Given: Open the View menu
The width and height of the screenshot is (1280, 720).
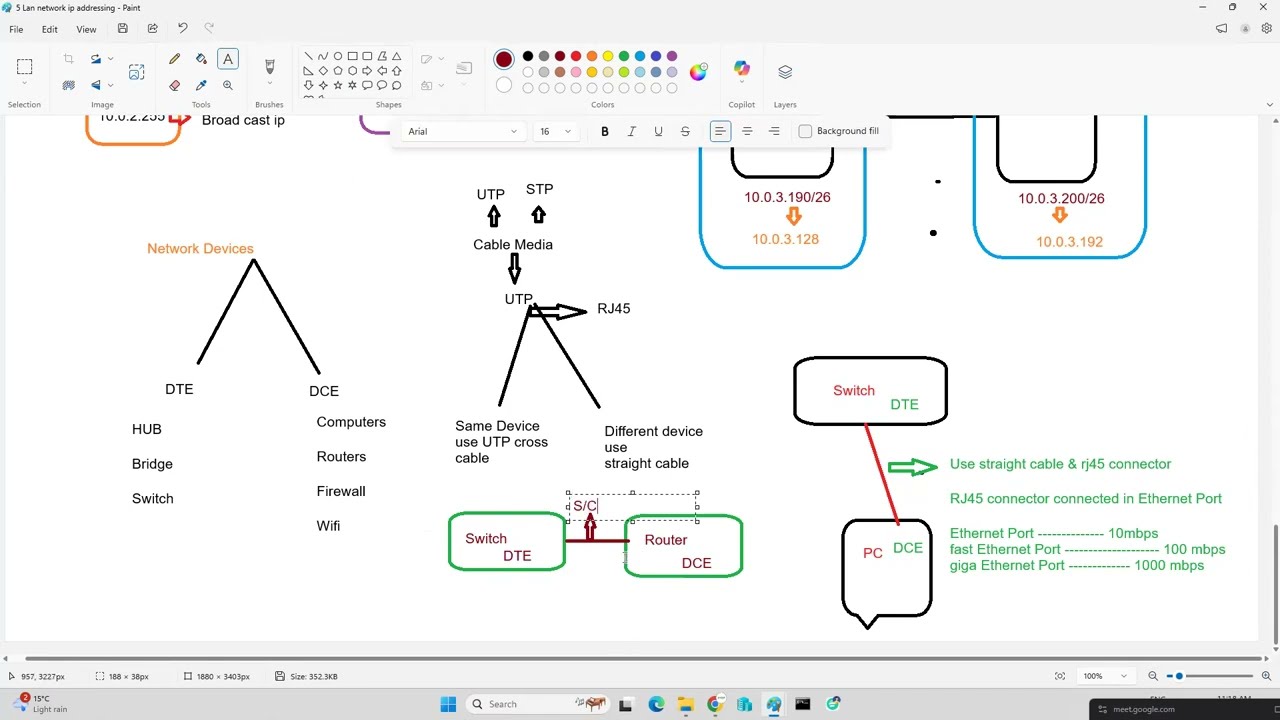Looking at the screenshot, I should click(86, 29).
